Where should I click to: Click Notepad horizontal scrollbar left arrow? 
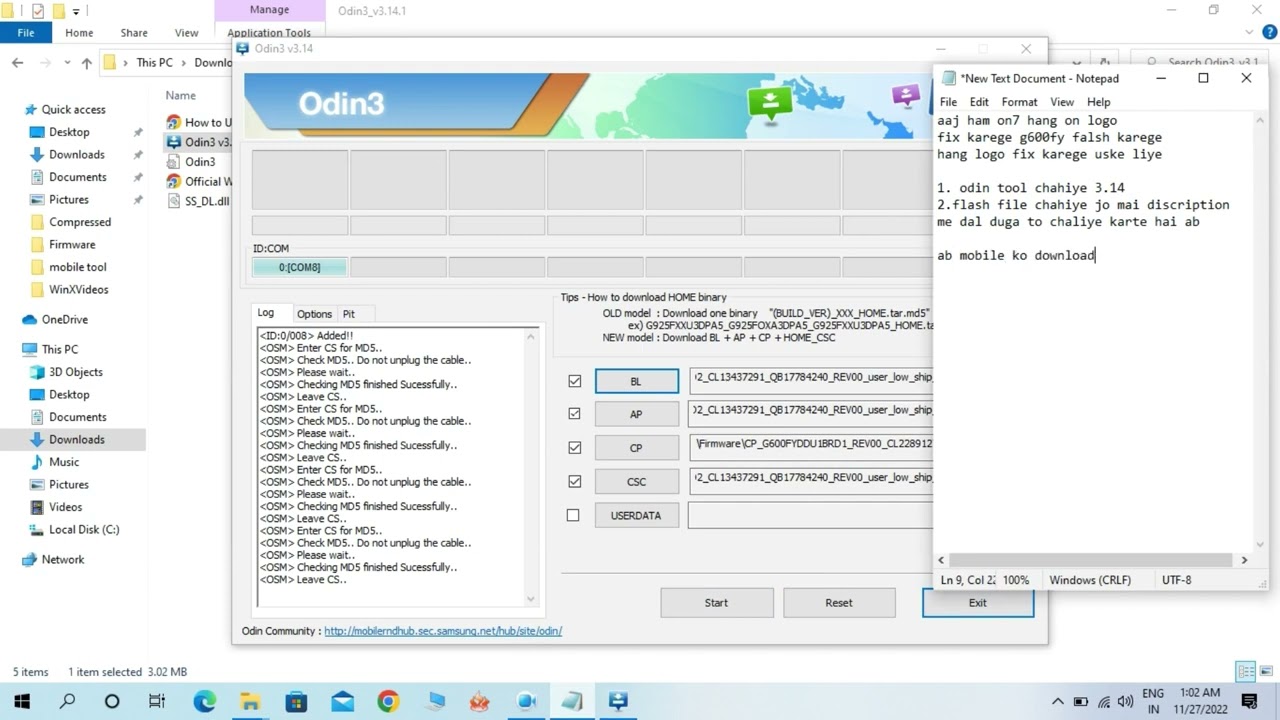click(x=941, y=560)
